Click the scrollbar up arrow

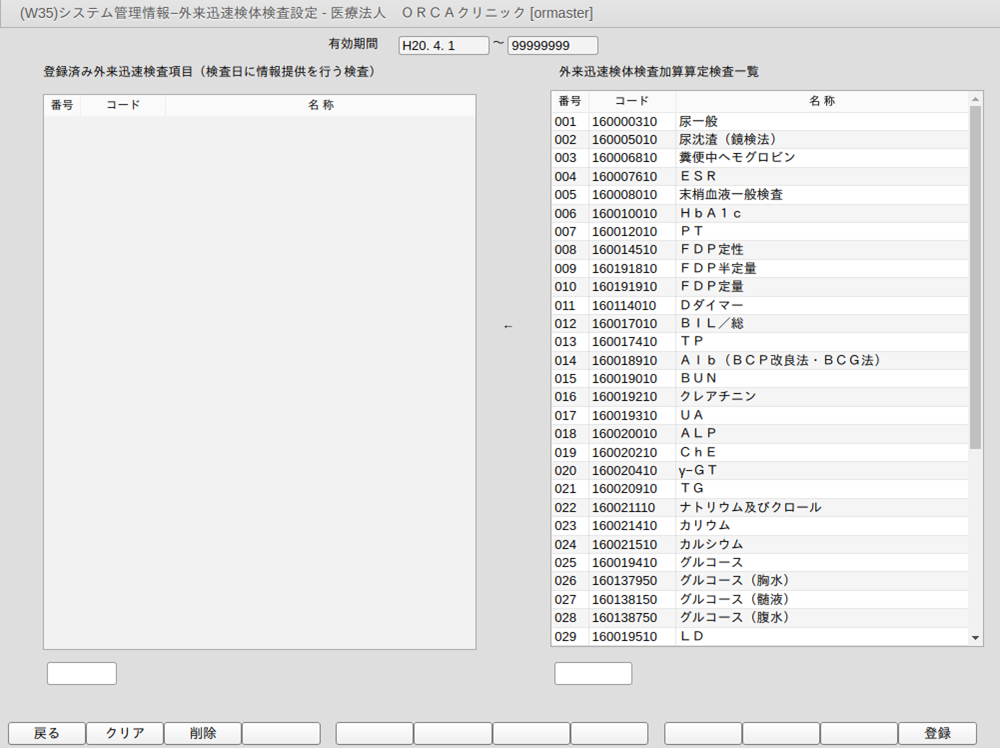[x=975, y=99]
